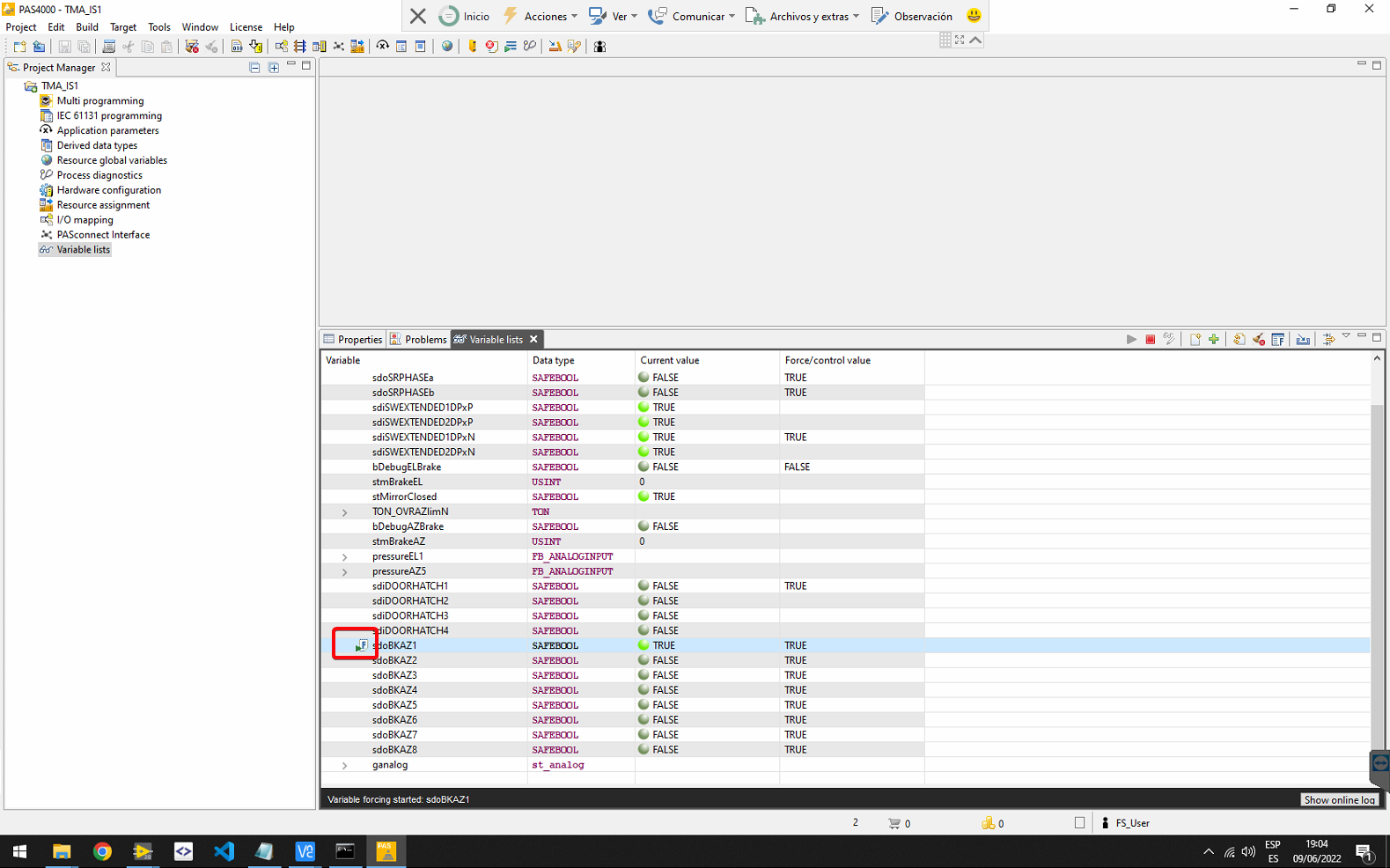Open File Explorer from taskbar
Screen dimensions: 1390x868
(x=62, y=851)
